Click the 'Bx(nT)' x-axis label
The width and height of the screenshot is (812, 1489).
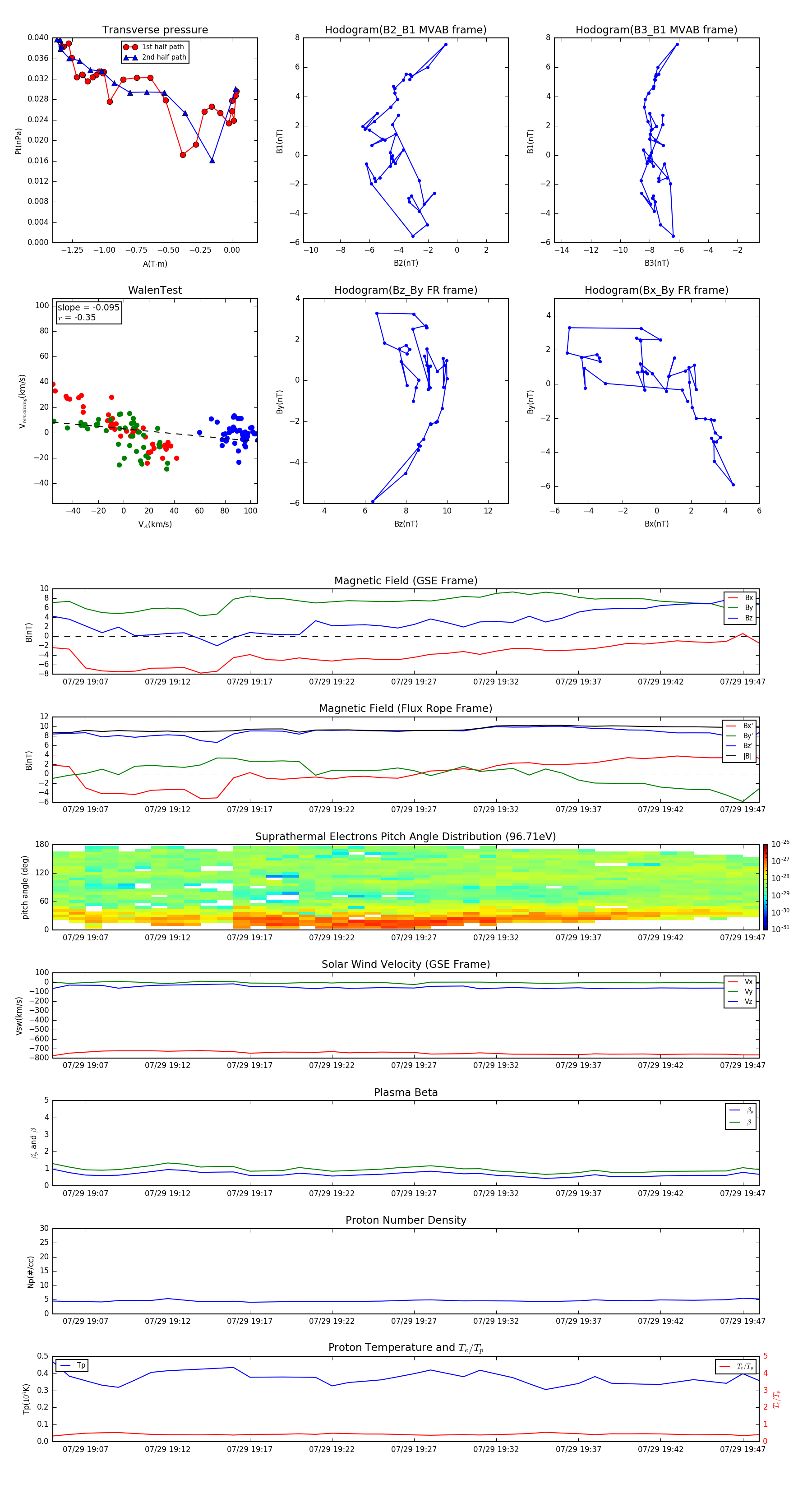point(656,524)
